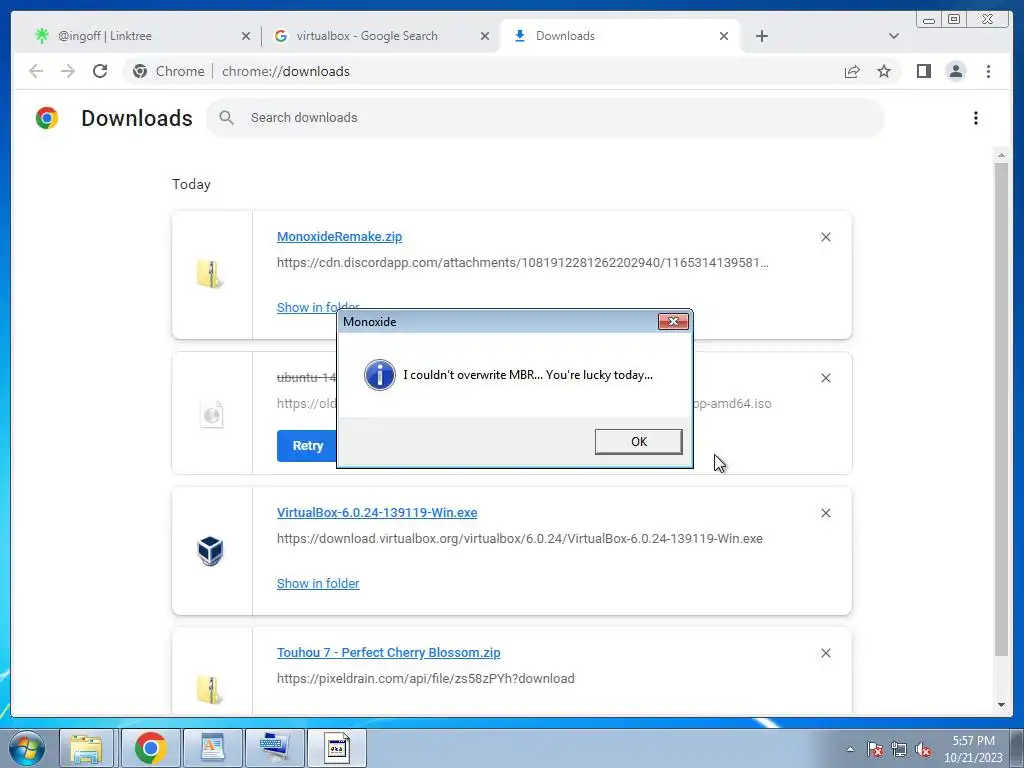Click the Chrome site info icon
The height and width of the screenshot is (768, 1024).
click(x=140, y=71)
